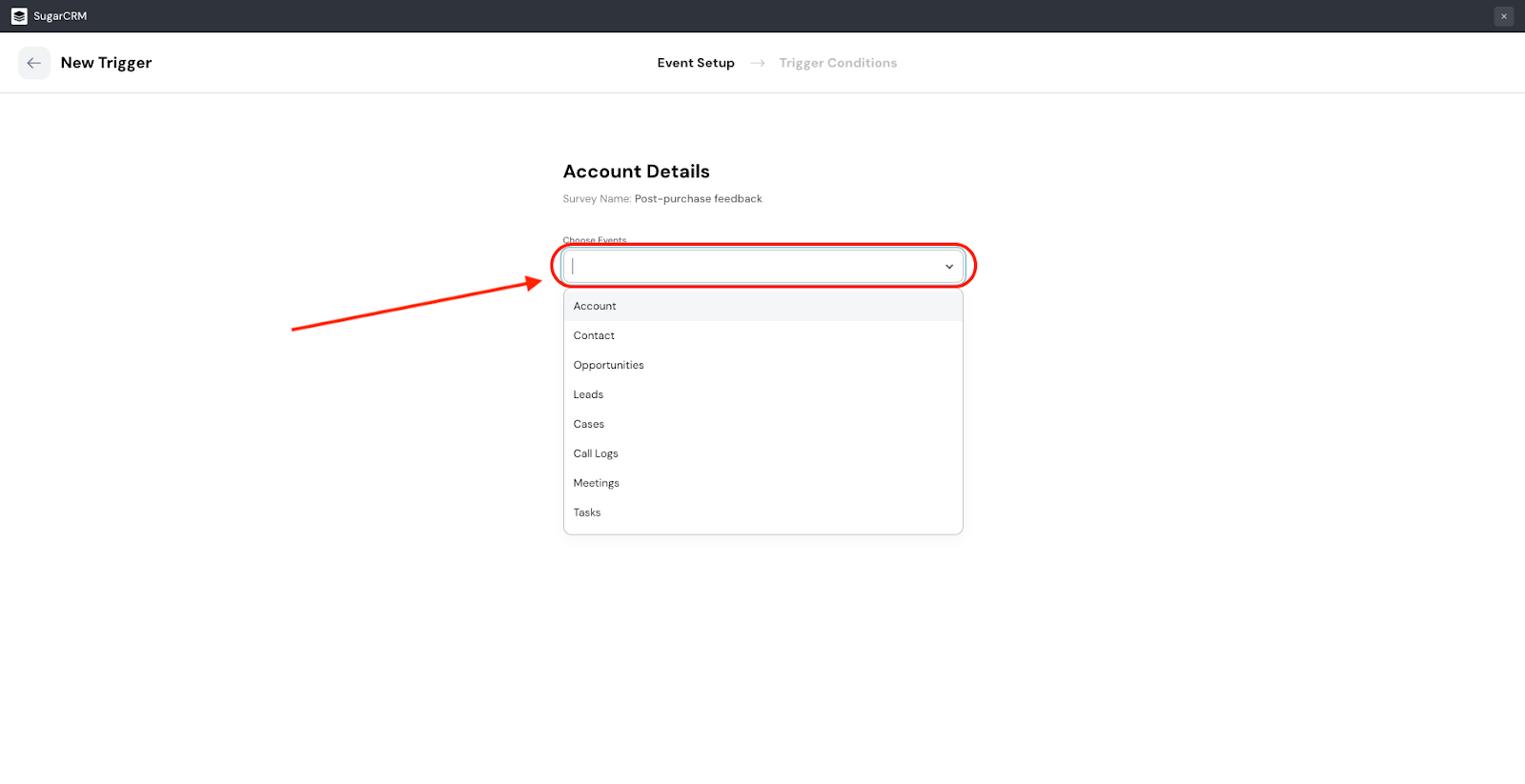Choose the Tasks option
1525x784 pixels.
(x=587, y=513)
